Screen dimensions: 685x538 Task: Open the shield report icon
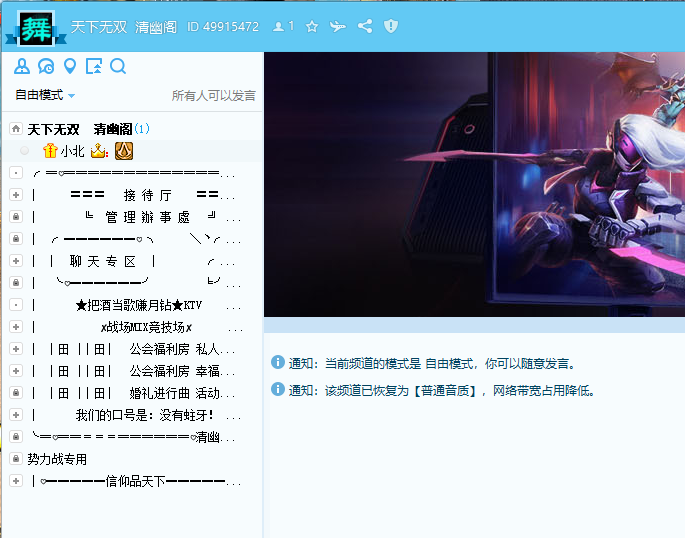click(391, 26)
